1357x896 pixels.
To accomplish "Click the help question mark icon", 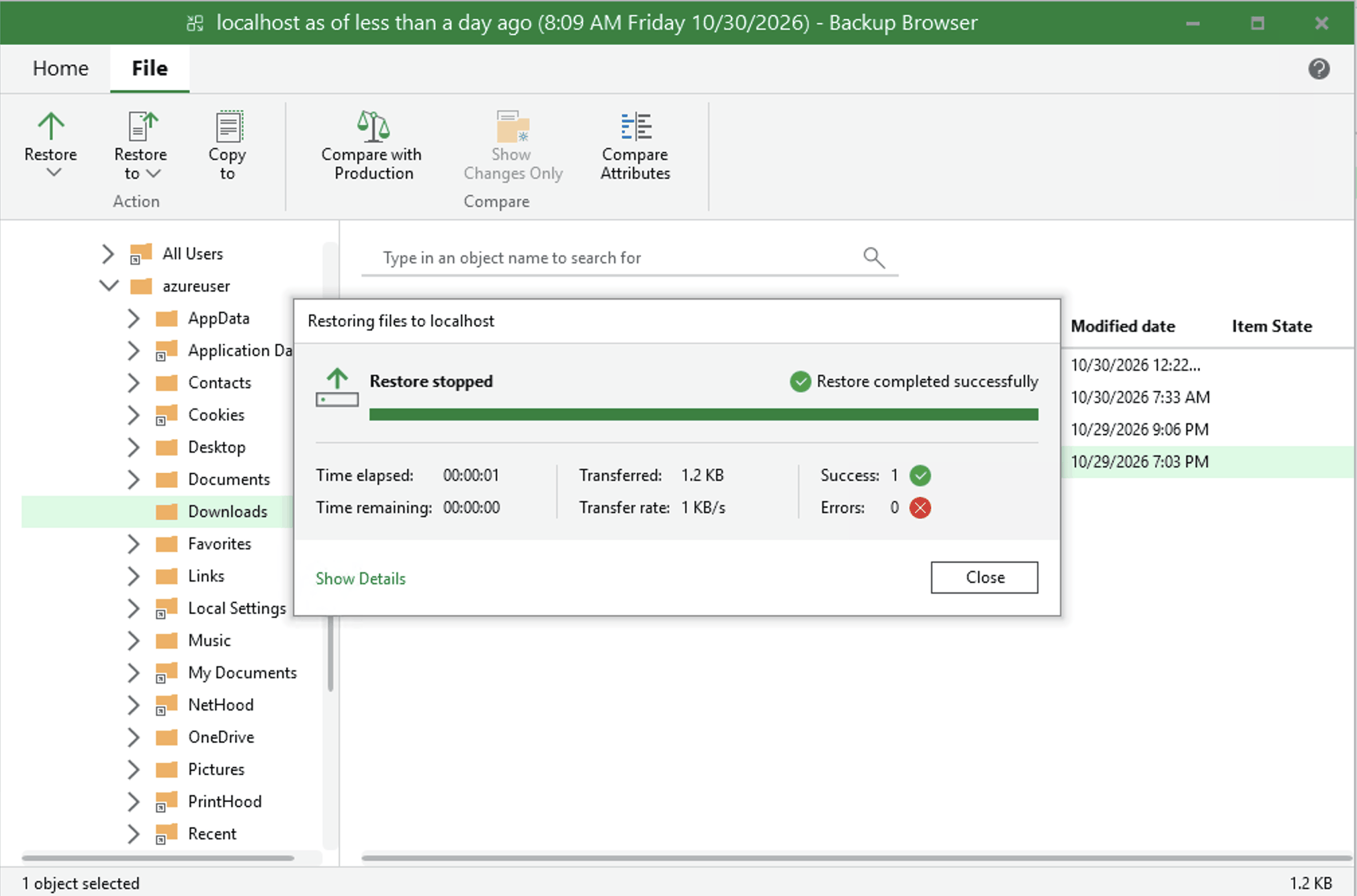I will point(1319,69).
